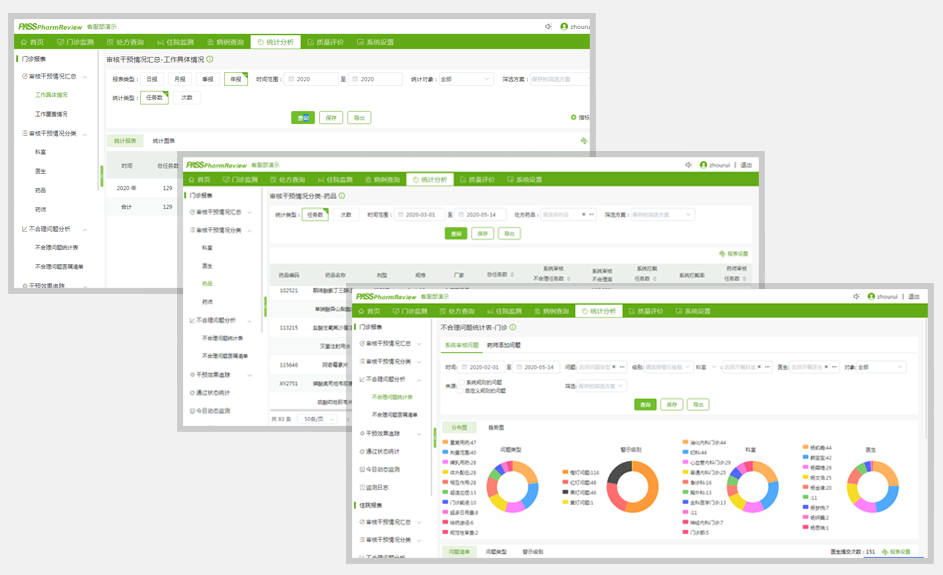
Task: Select 次数 statistic type in the back window
Action: 187,97
